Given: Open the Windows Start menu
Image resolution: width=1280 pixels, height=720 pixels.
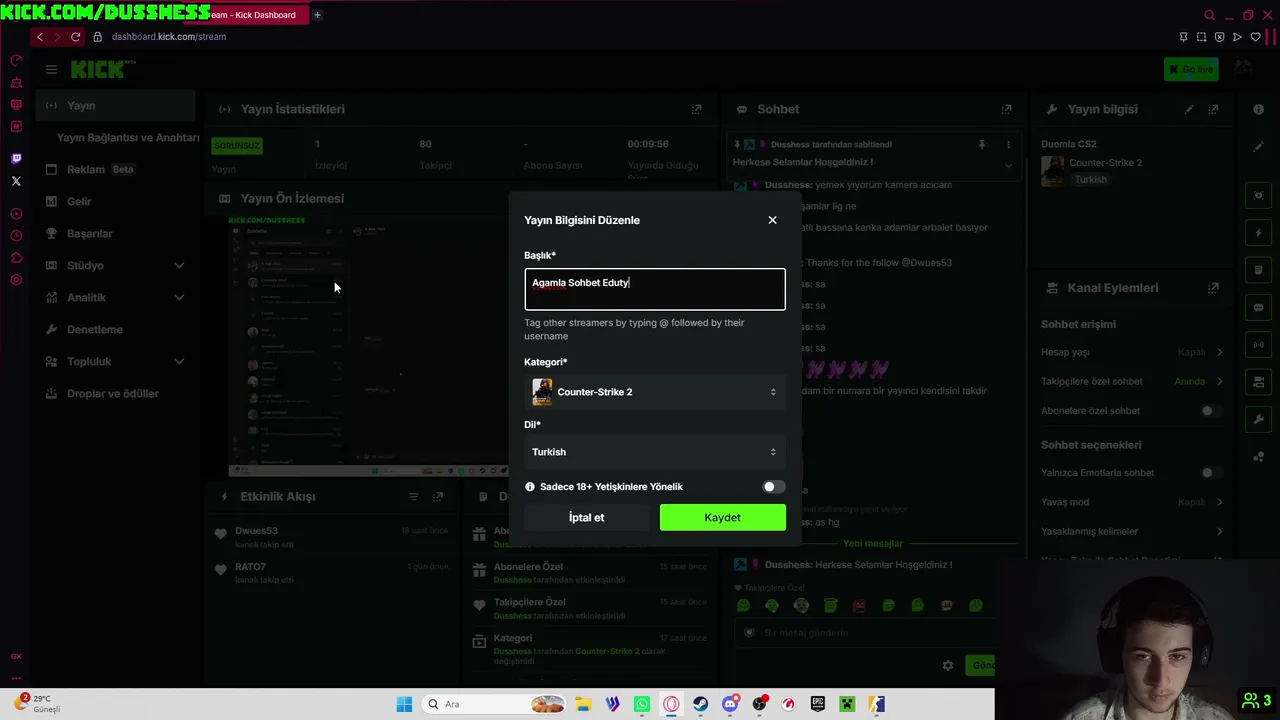Looking at the screenshot, I should point(404,704).
